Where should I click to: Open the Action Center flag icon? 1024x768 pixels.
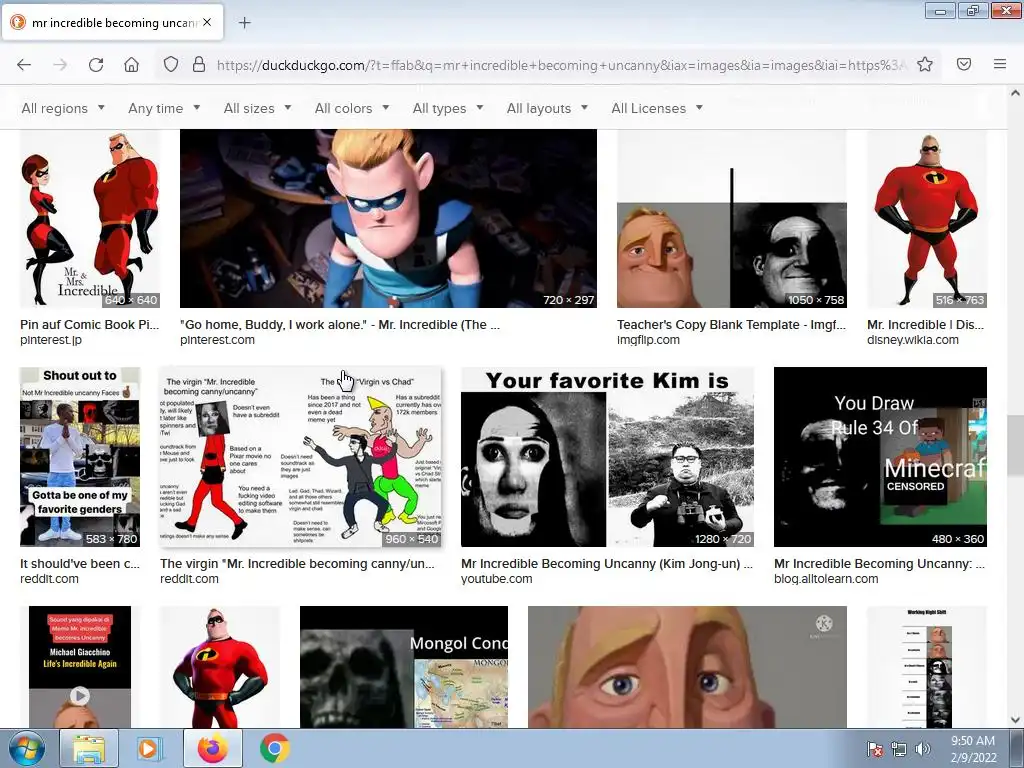point(874,749)
